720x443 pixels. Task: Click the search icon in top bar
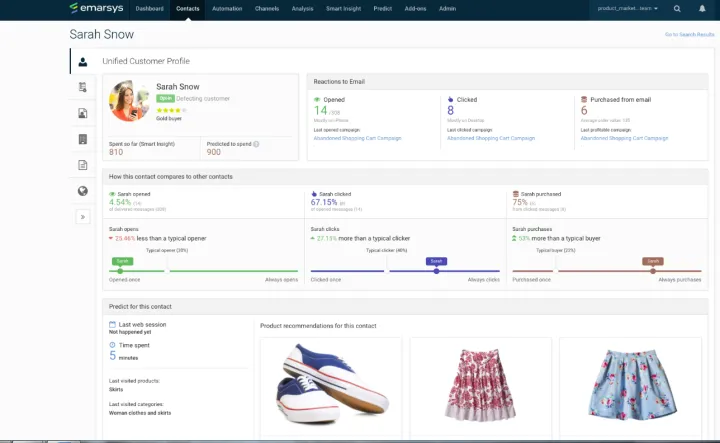(x=676, y=8)
